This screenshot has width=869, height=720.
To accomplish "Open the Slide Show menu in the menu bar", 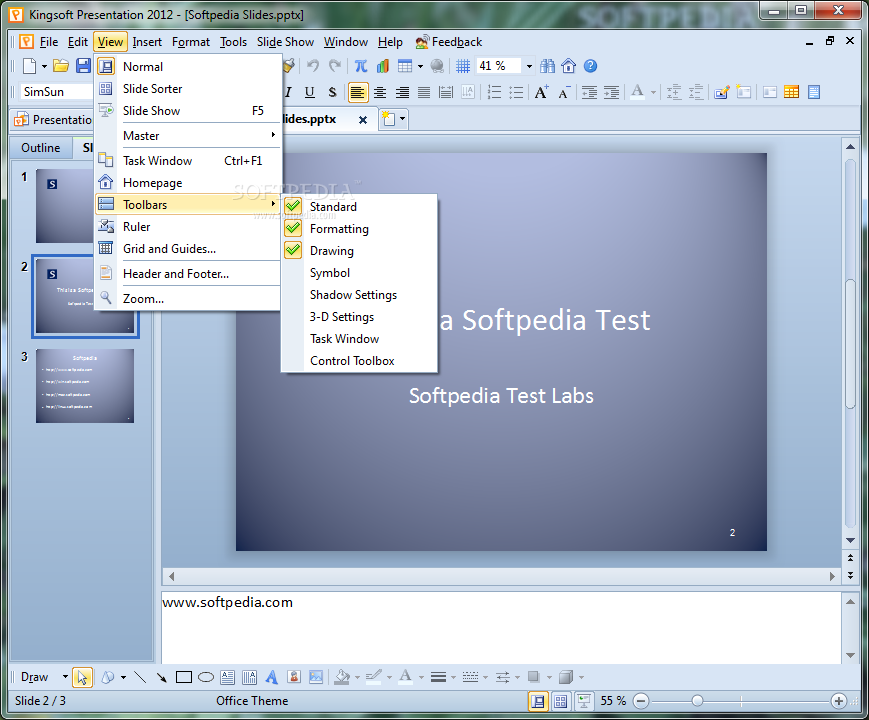I will coord(285,42).
